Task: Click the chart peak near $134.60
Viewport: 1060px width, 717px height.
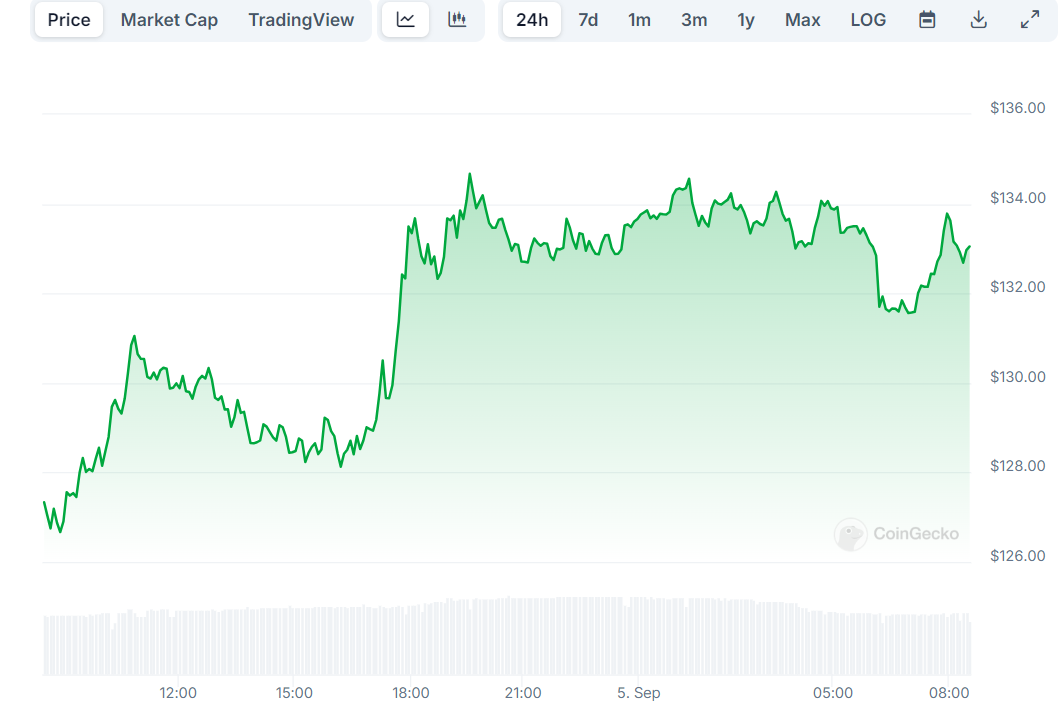Action: coord(469,175)
